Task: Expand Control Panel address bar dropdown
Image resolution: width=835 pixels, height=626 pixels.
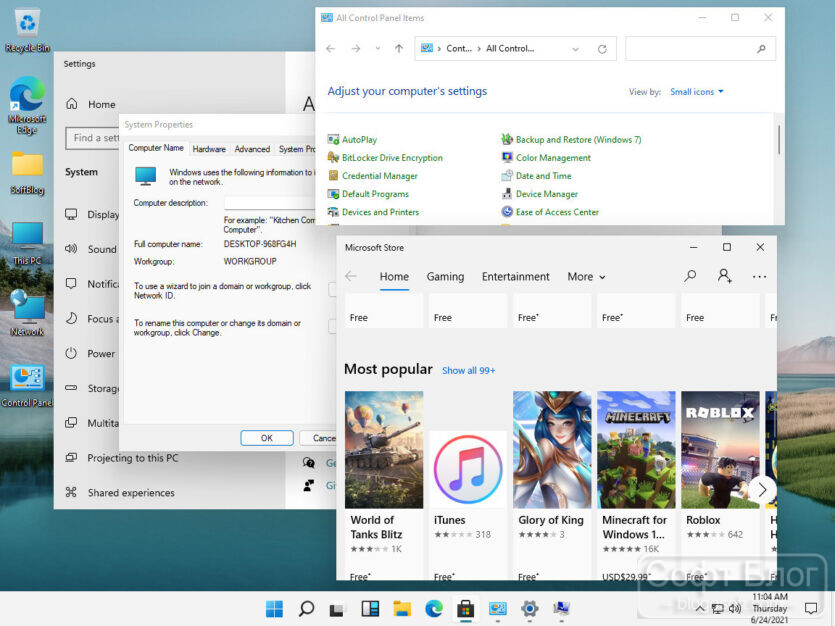Action: [575, 49]
